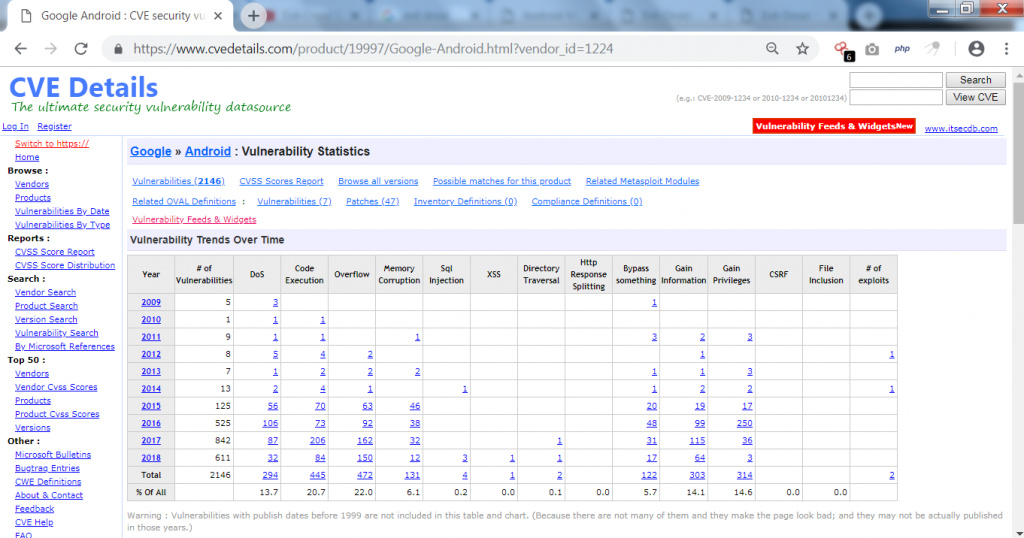Image resolution: width=1024 pixels, height=538 pixels.
Task: Reload the page with the refresh icon
Action: [81, 49]
